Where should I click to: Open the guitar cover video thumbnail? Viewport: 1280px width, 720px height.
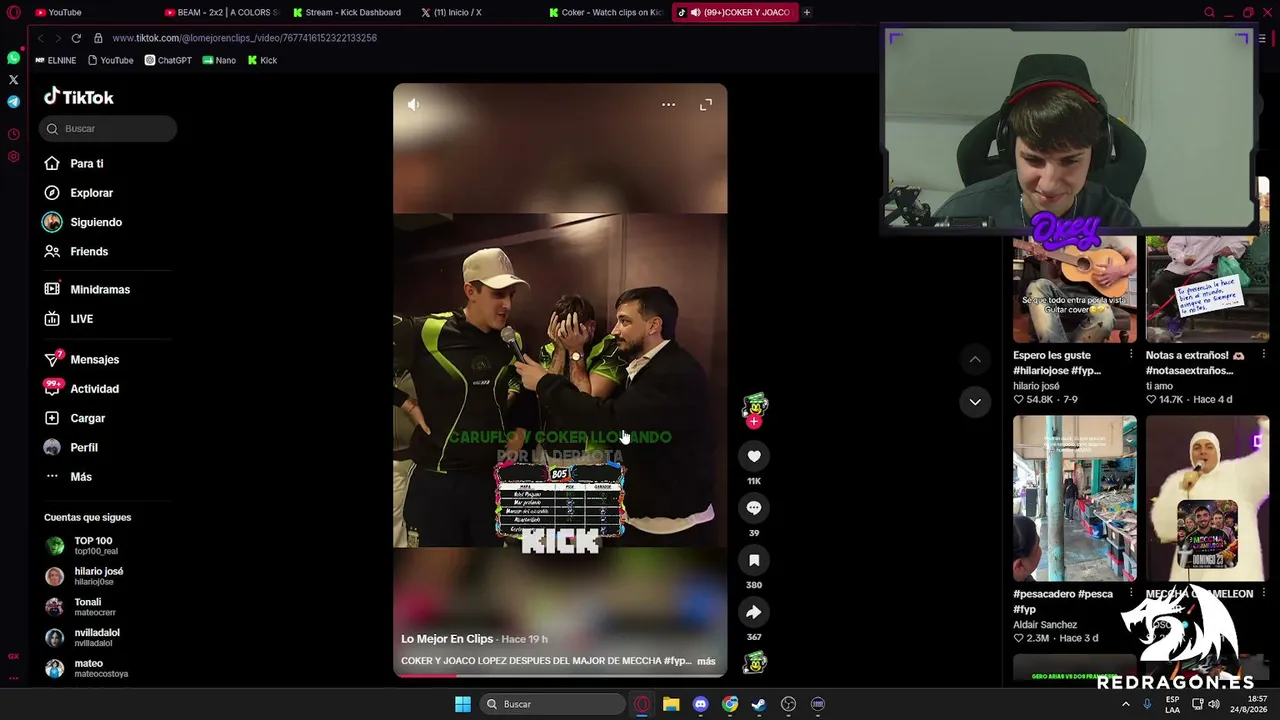1075,288
